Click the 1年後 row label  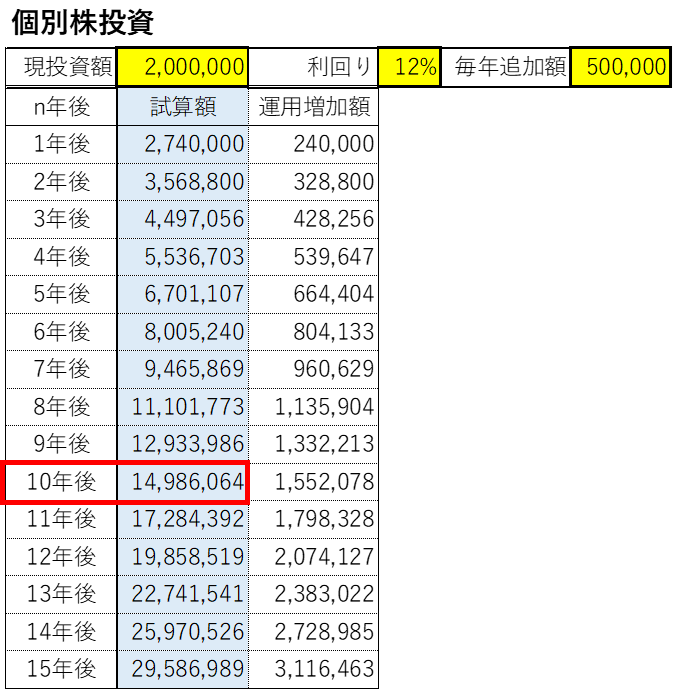pos(61,144)
